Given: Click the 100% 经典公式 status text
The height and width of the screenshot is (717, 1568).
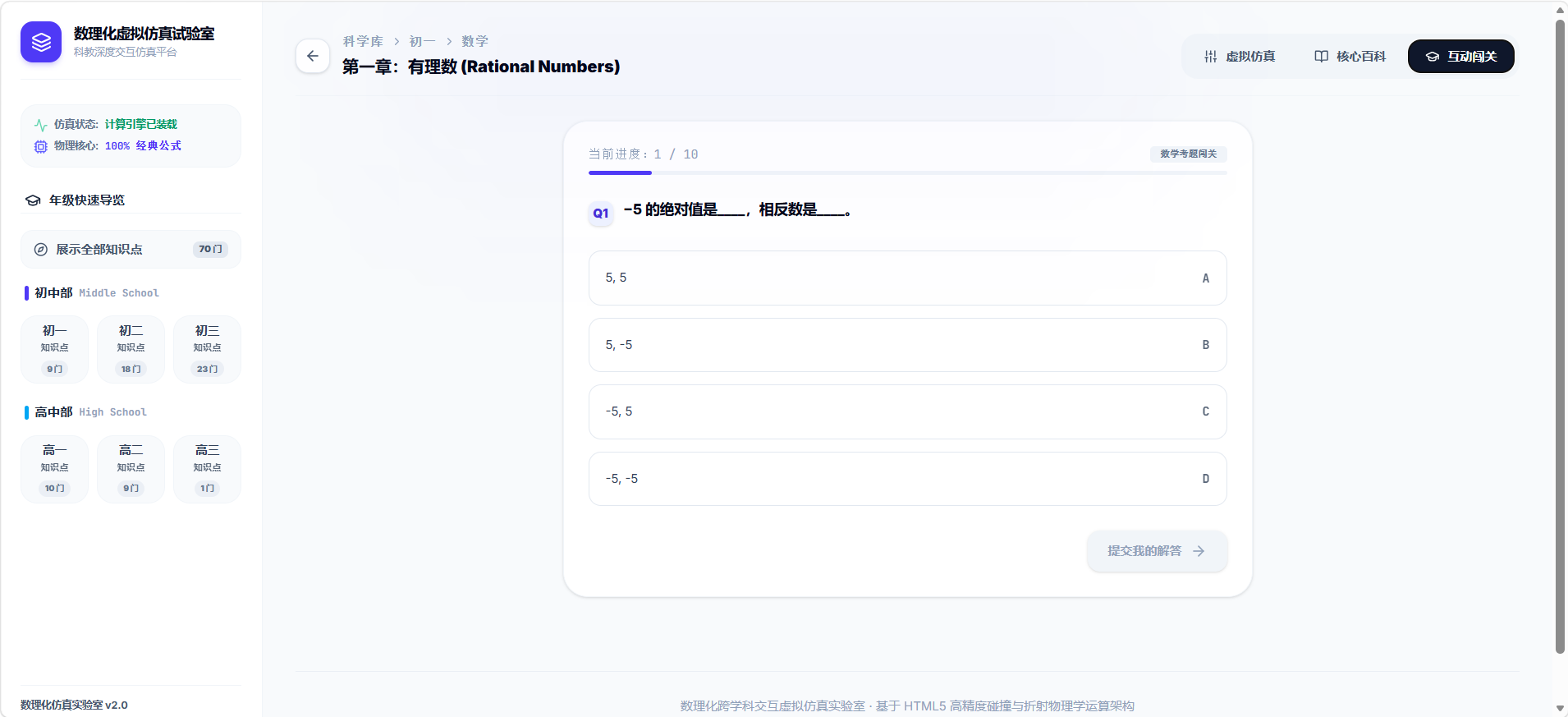Looking at the screenshot, I should (143, 146).
